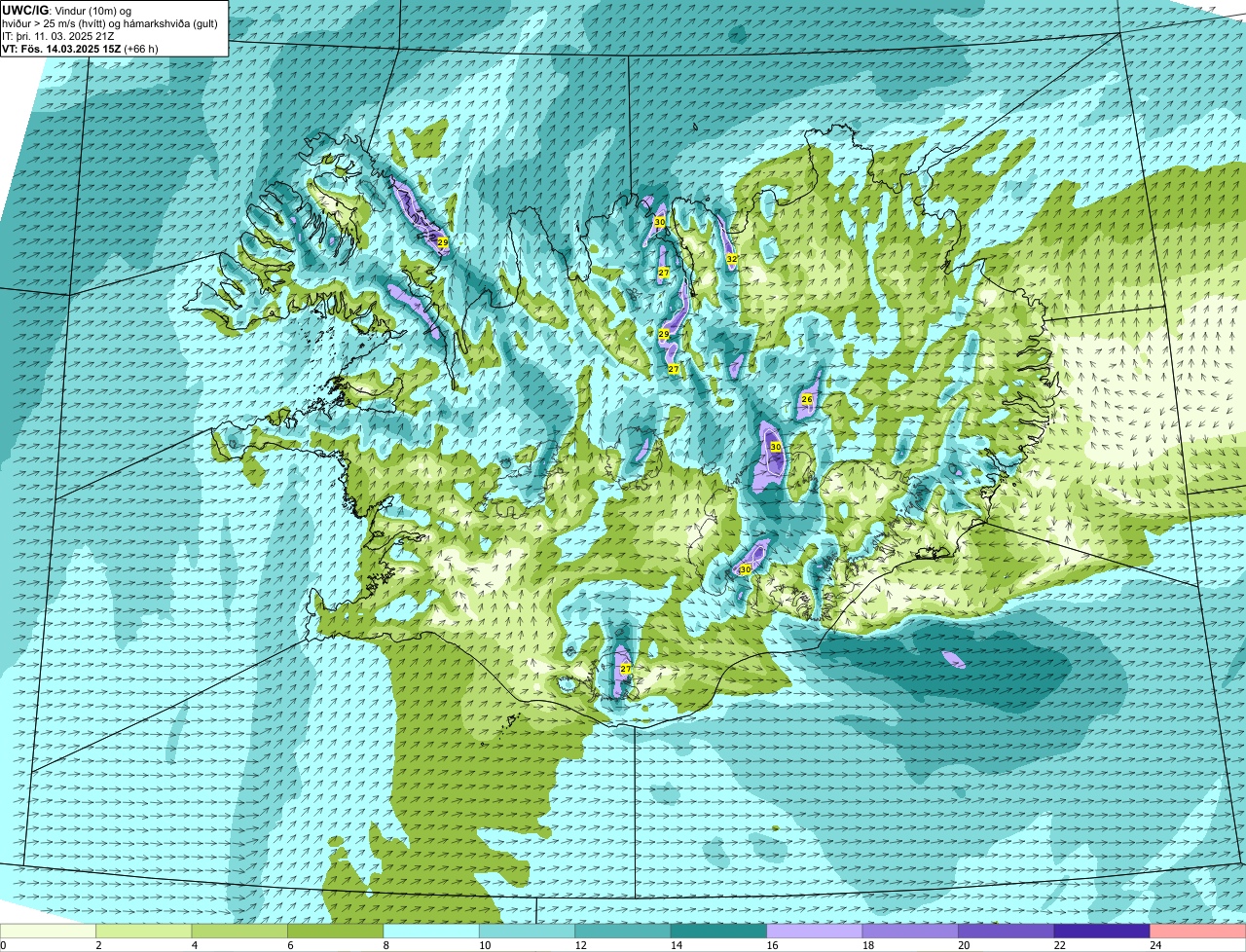Click the 2–4 m/s light green legend swatch
Image resolution: width=1246 pixels, height=952 pixels.
tap(144, 932)
